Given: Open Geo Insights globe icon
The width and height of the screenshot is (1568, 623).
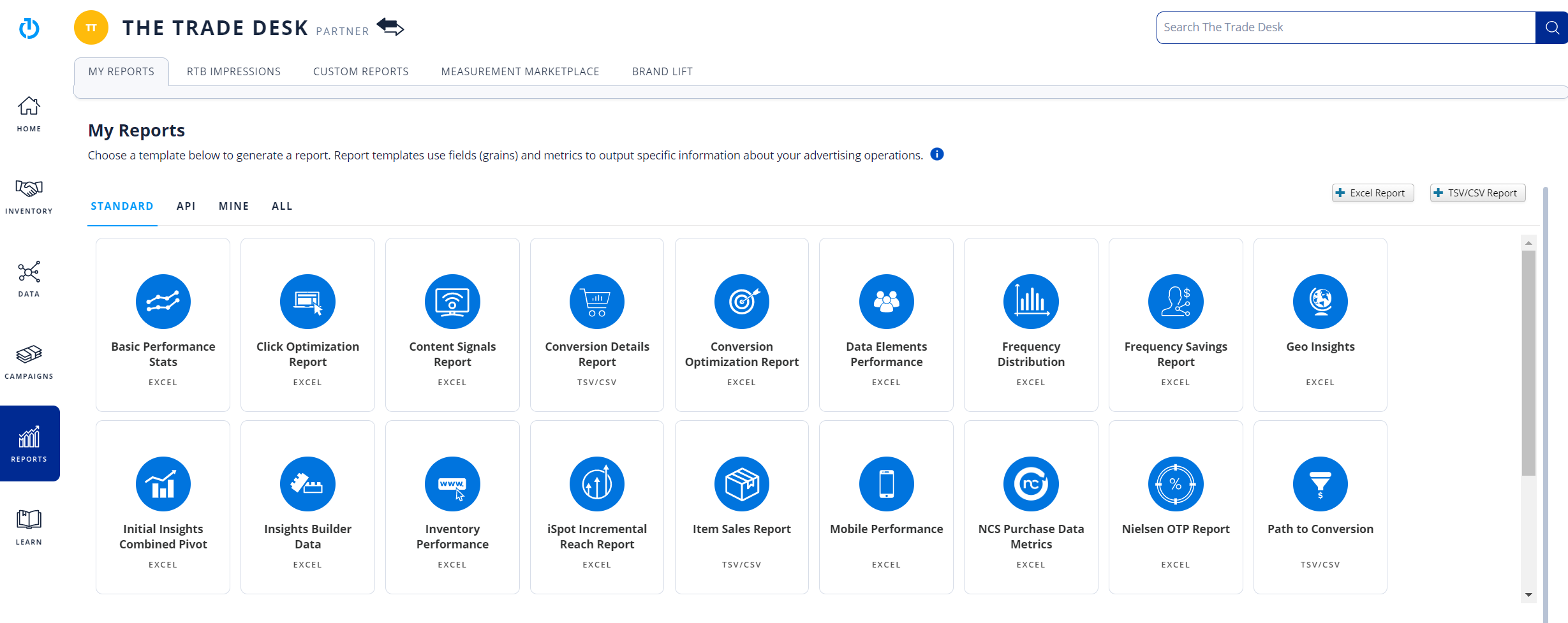Looking at the screenshot, I should (1320, 302).
